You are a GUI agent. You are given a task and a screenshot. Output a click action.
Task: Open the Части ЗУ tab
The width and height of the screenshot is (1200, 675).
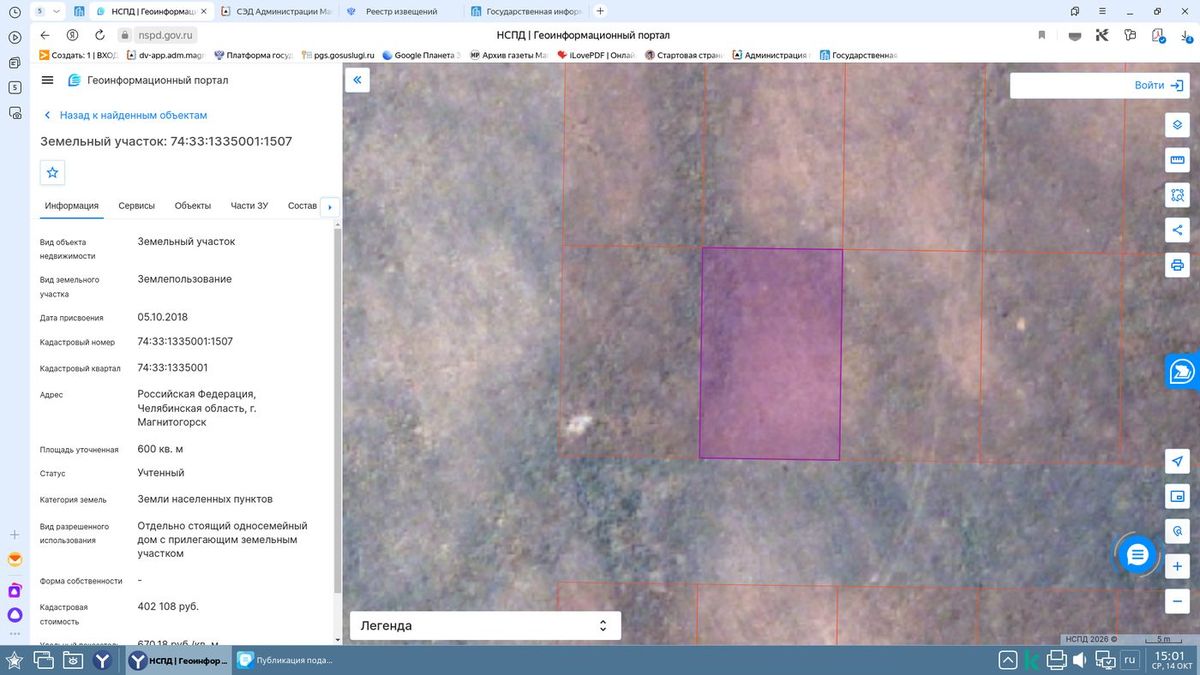point(249,206)
